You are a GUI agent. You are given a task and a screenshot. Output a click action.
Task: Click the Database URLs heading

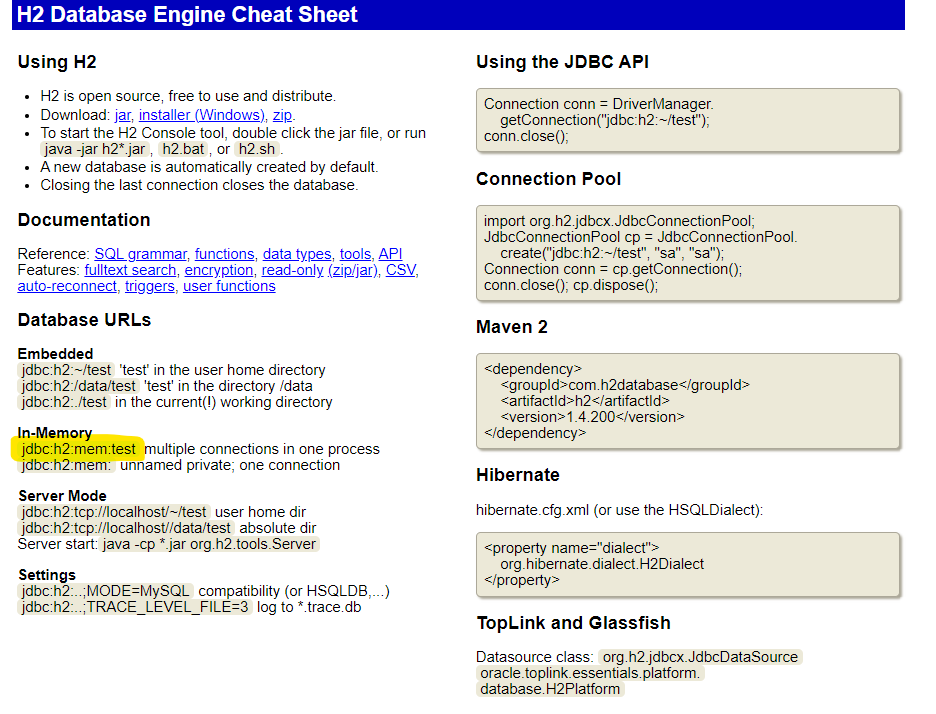point(84,320)
